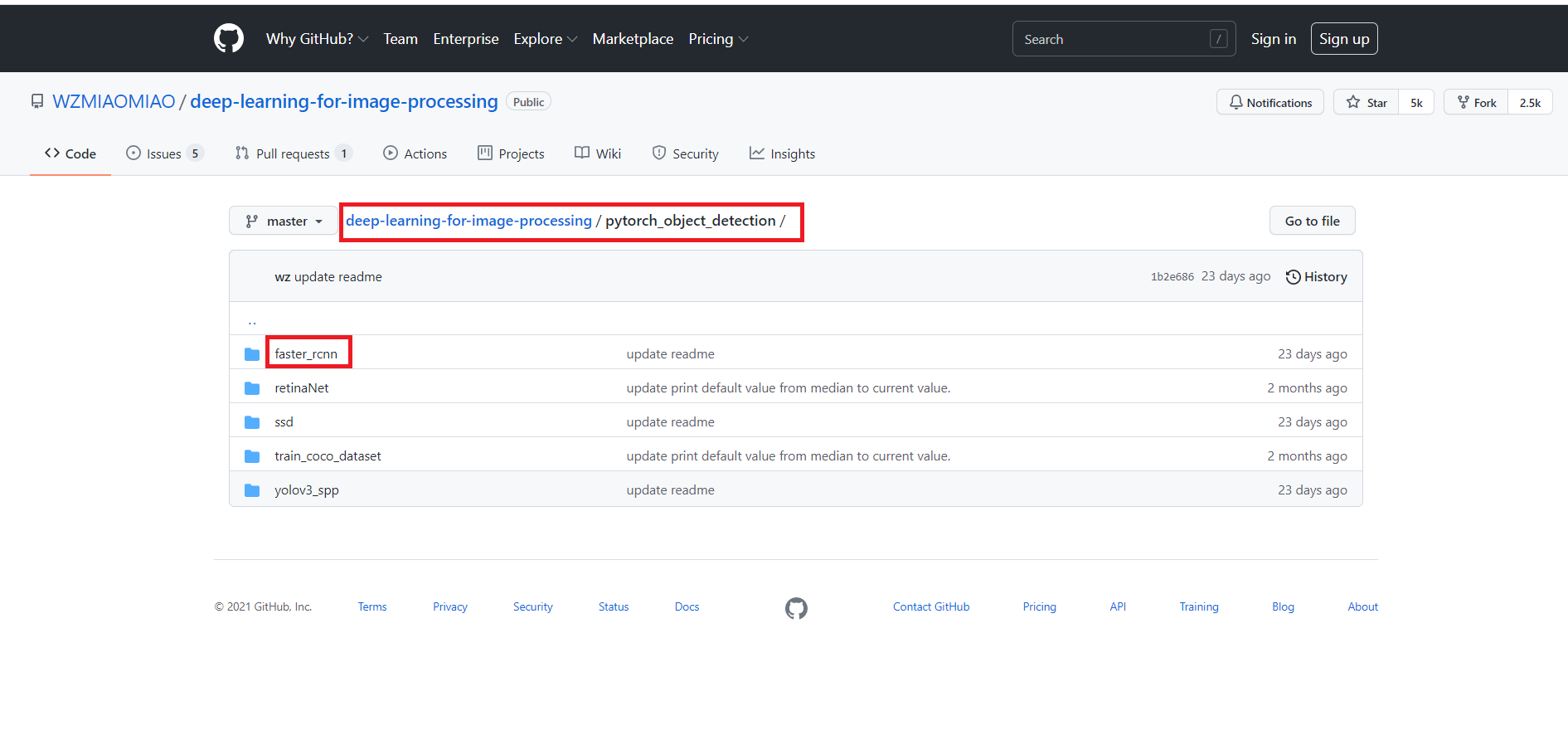Screen dimensions: 1568x750
Task: Open the commit History link
Action: click(1317, 277)
